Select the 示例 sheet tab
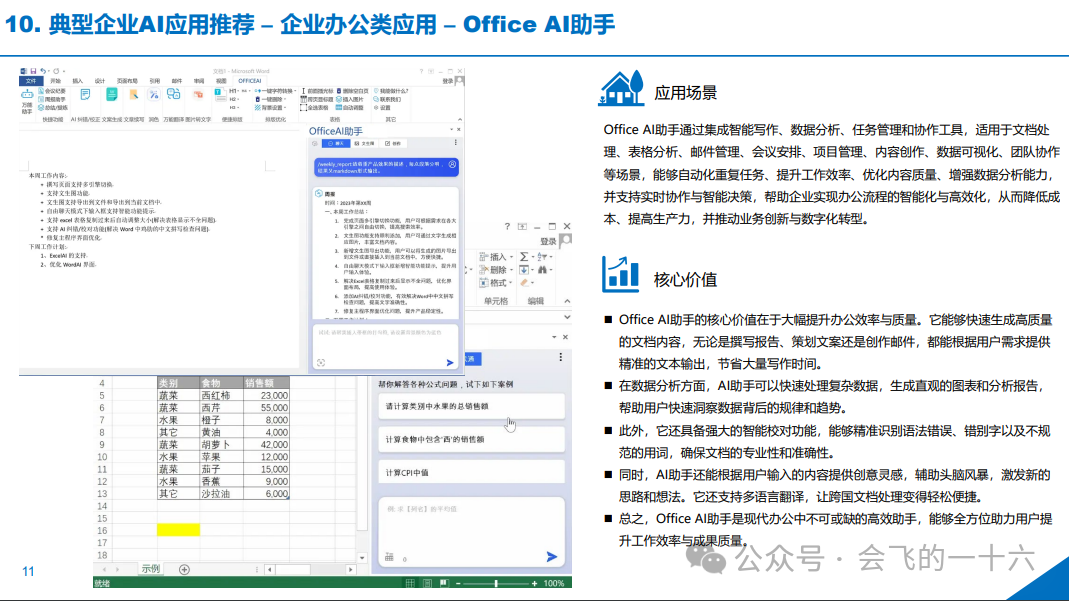Image resolution: width=1069 pixels, height=601 pixels. [151, 569]
